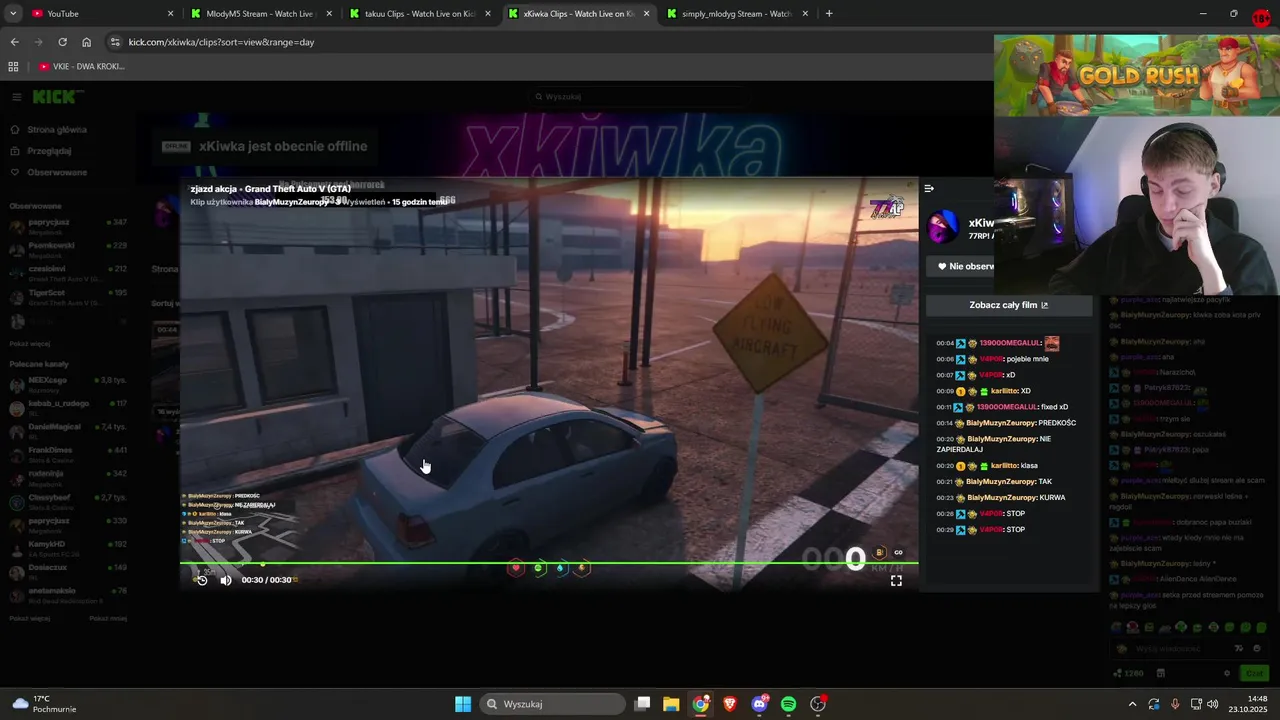This screenshot has width=1280, height=720.
Task: Open Discord from the taskbar
Action: coord(760,704)
